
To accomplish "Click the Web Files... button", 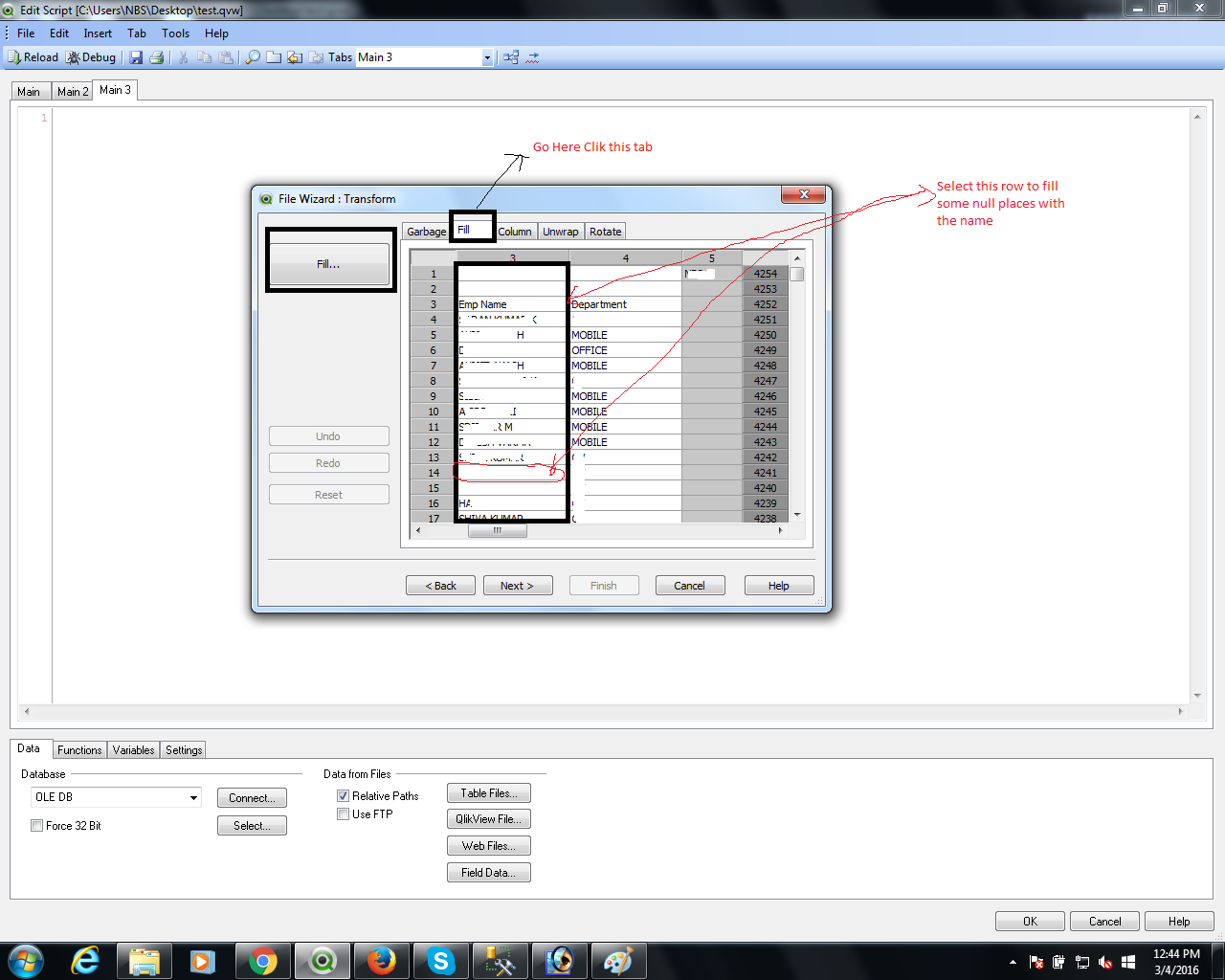I will 489,846.
